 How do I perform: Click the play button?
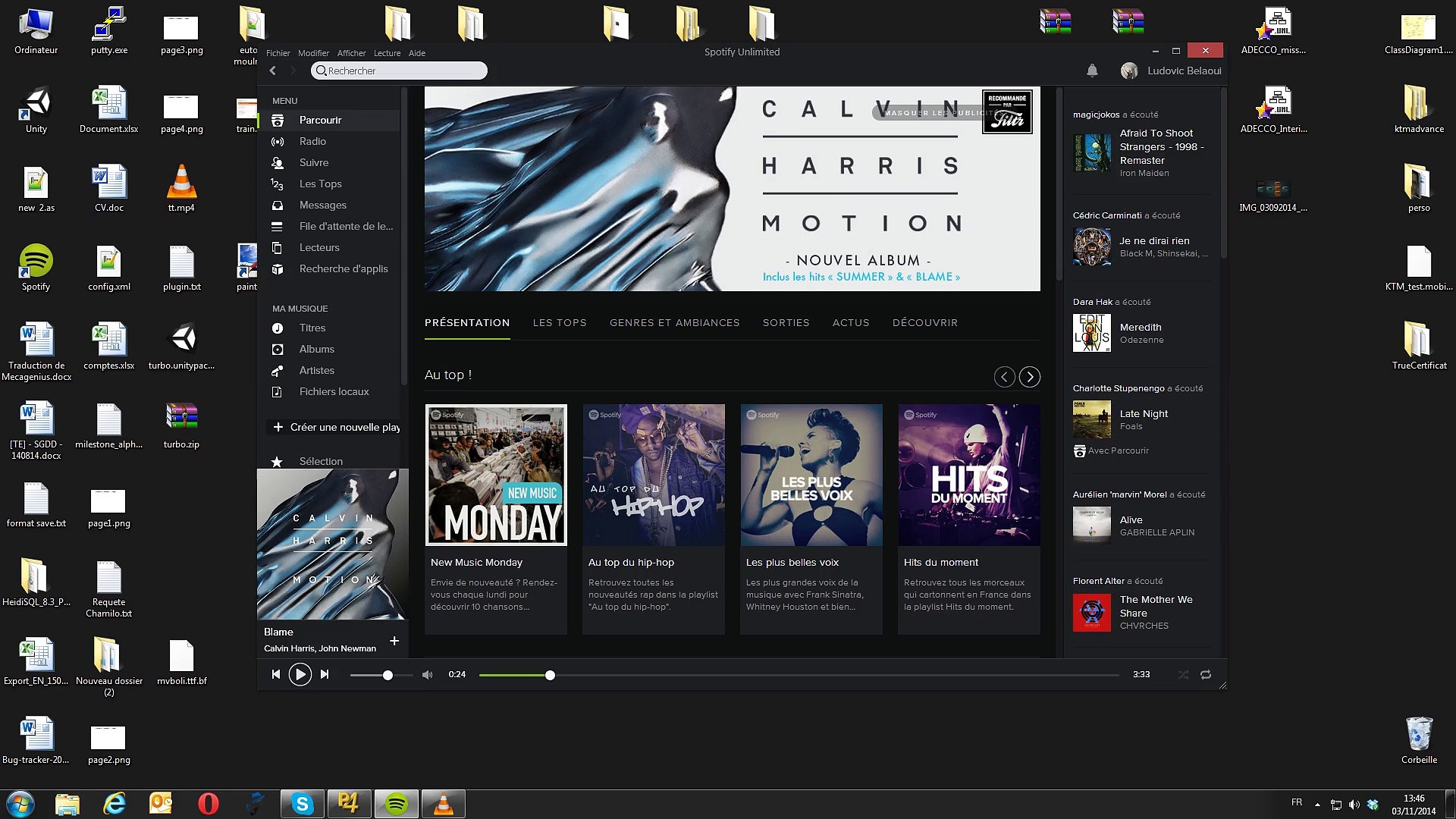click(300, 674)
